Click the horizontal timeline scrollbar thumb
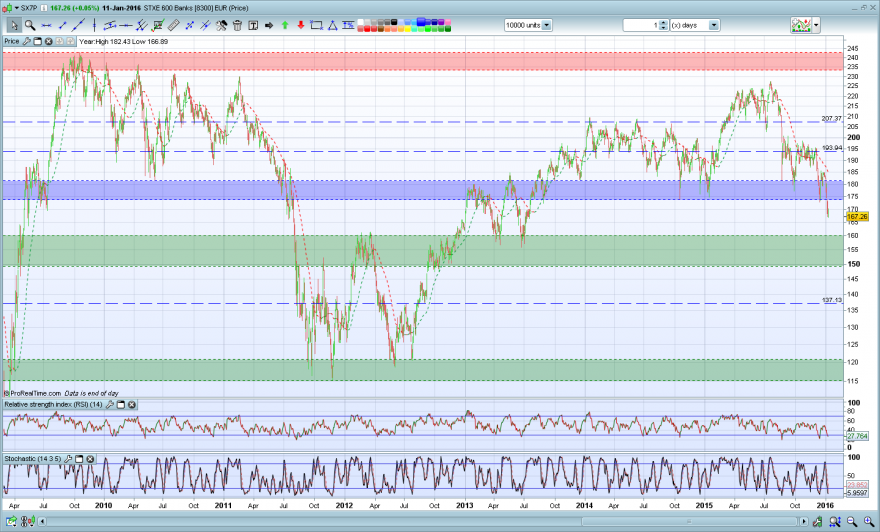The image size is (880, 532). pos(689,522)
